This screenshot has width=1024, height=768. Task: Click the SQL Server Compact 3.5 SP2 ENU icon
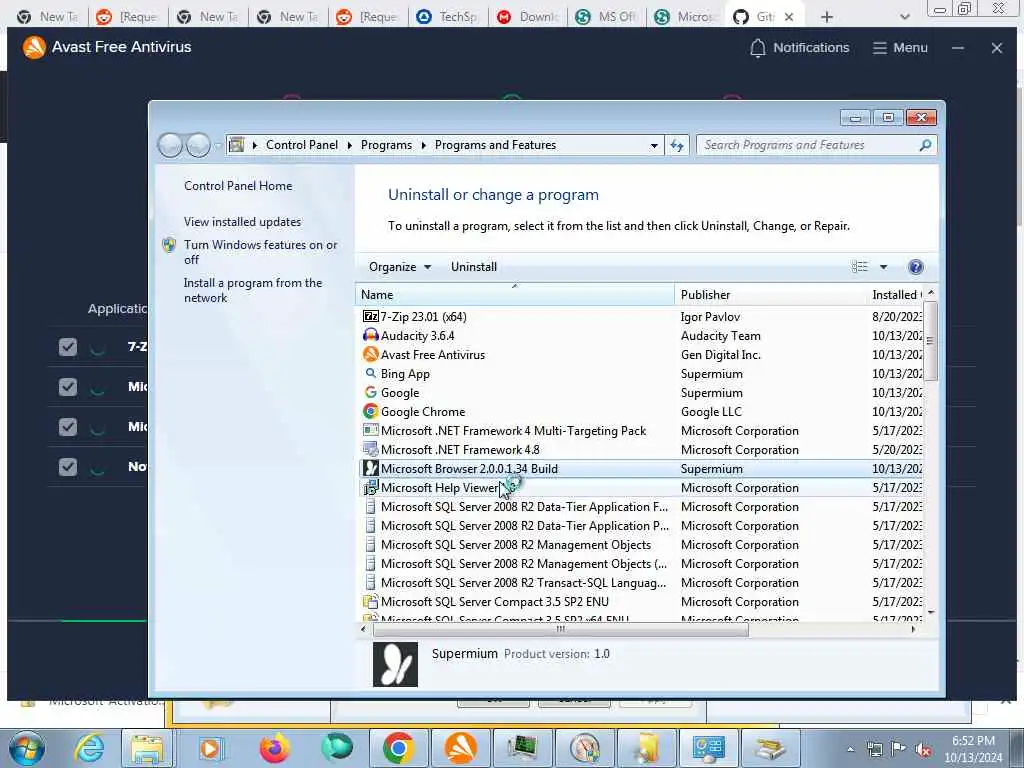pyautogui.click(x=370, y=601)
